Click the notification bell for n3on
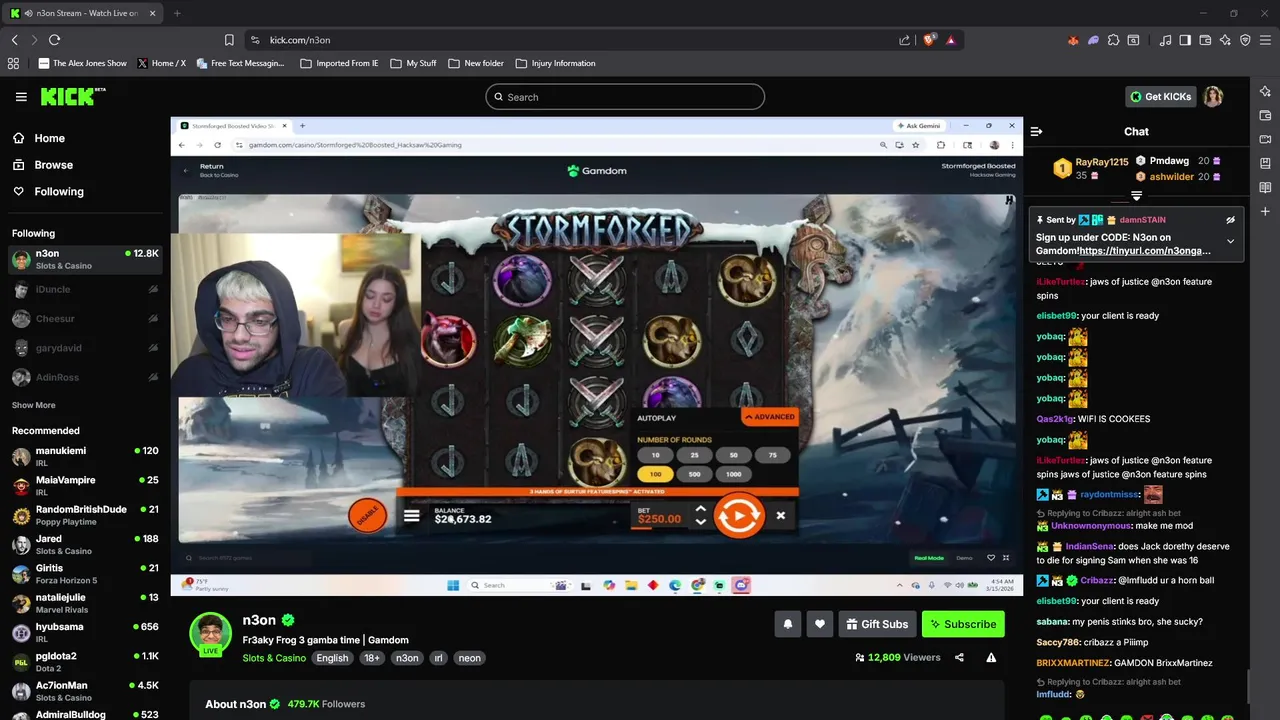Viewport: 1280px width, 720px height. (x=788, y=624)
